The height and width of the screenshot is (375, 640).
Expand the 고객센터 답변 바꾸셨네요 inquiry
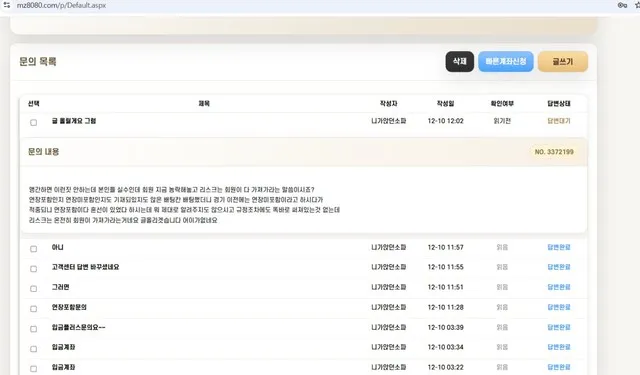(x=85, y=267)
